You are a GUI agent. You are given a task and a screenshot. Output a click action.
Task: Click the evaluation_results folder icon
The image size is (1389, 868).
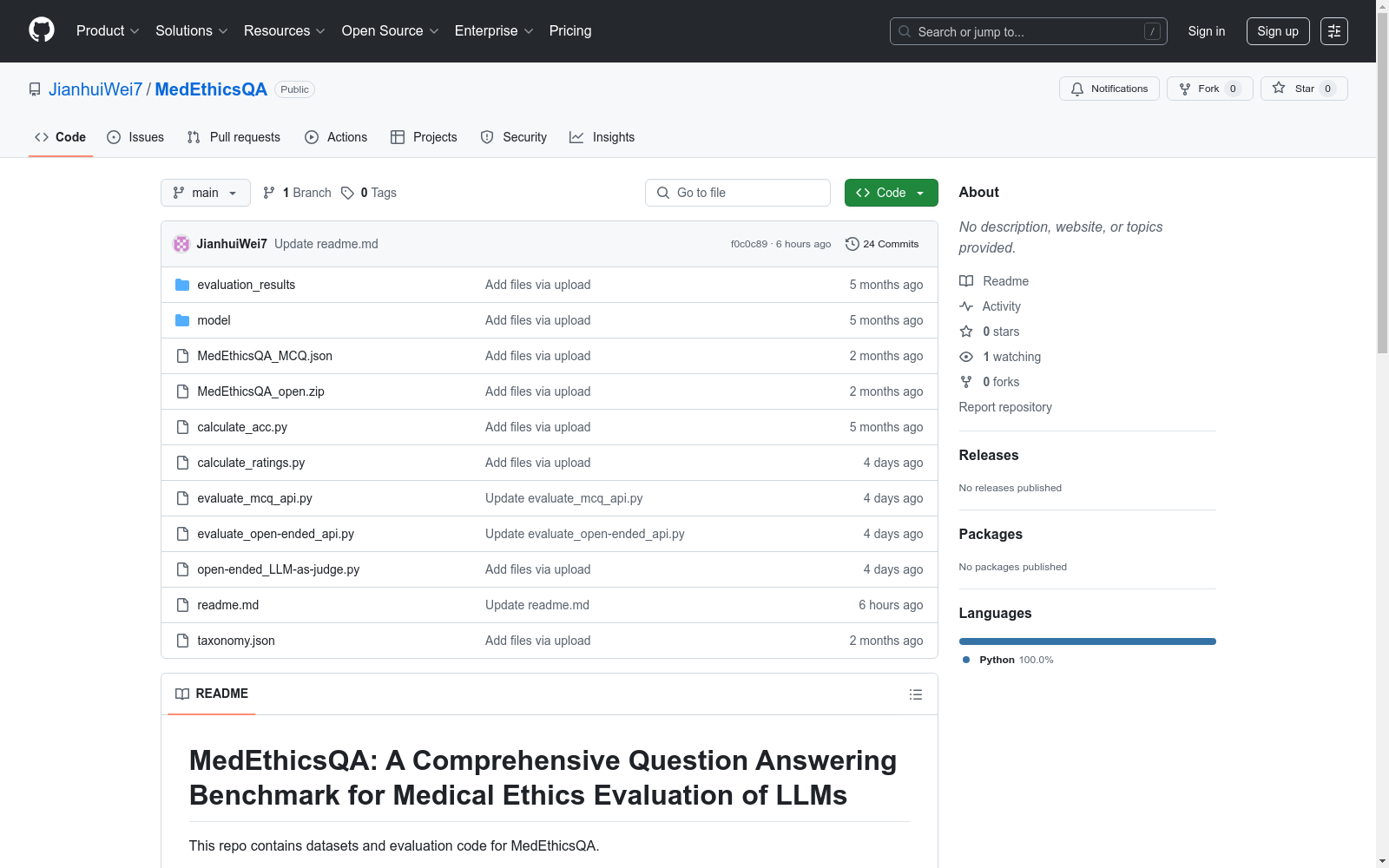point(182,285)
